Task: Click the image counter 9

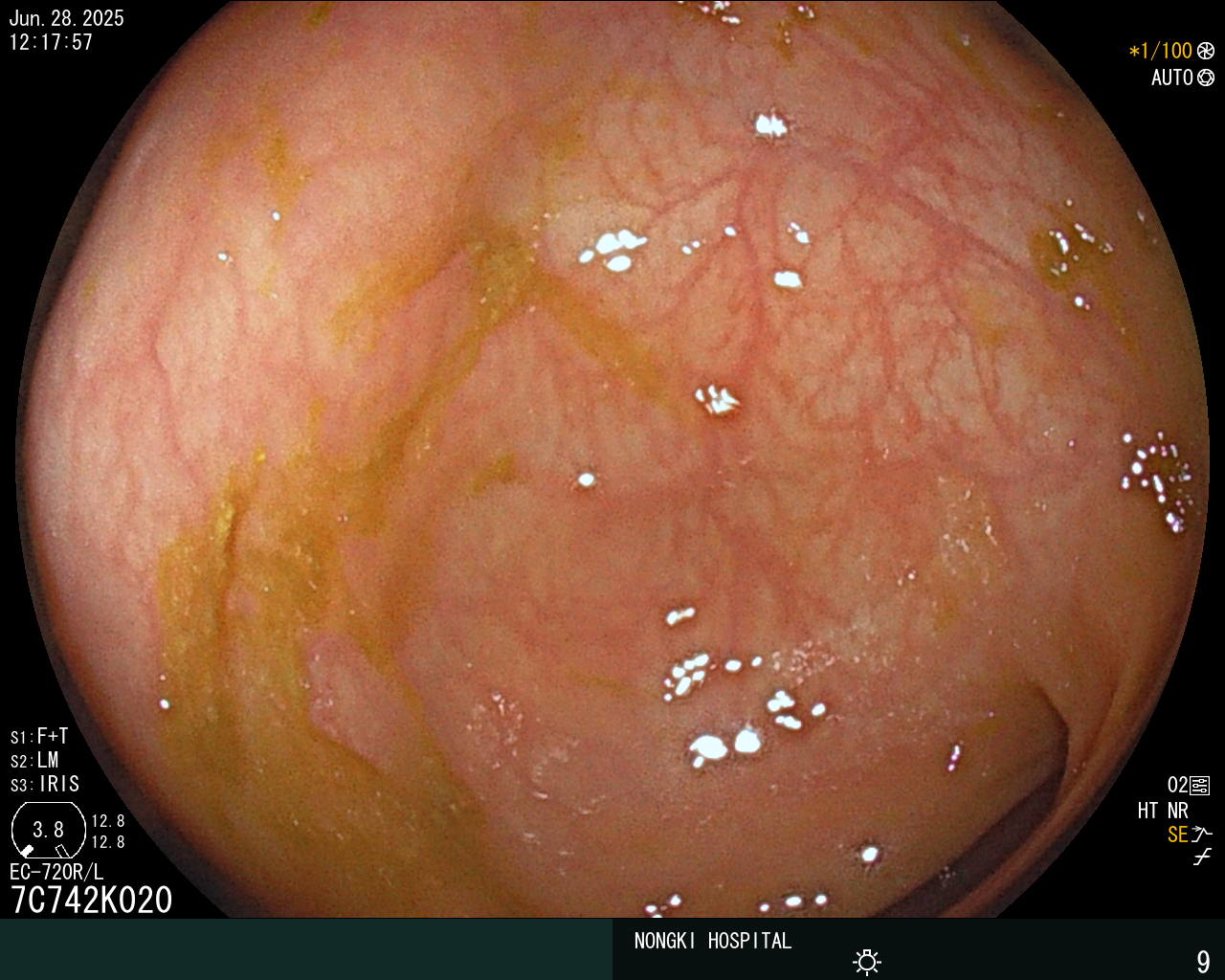Action: click(1203, 961)
